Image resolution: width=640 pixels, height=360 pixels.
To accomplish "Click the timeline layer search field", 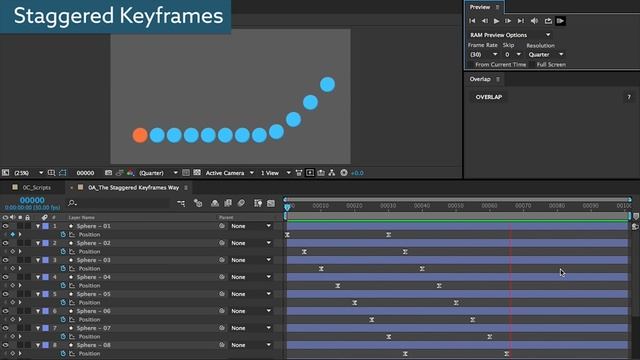I will coord(118,203).
